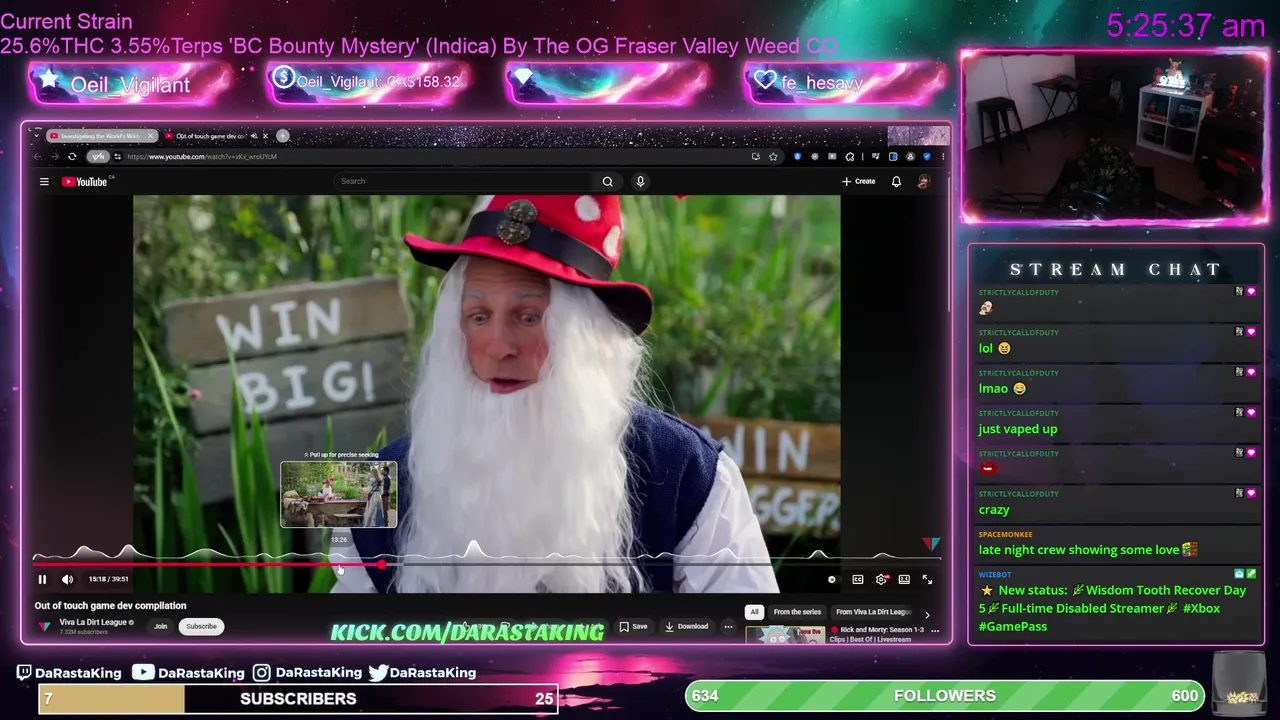The width and height of the screenshot is (1280, 720).
Task: Open a new browser tab
Action: pos(283,136)
